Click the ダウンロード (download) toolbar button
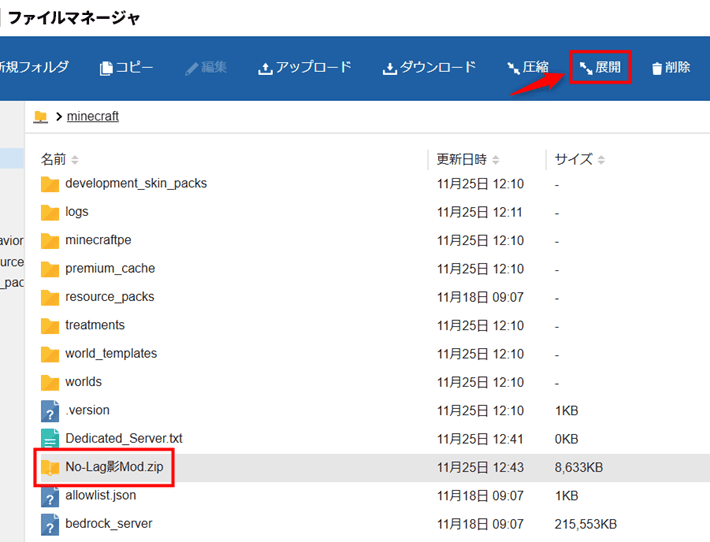The width and height of the screenshot is (710, 542). [429, 68]
